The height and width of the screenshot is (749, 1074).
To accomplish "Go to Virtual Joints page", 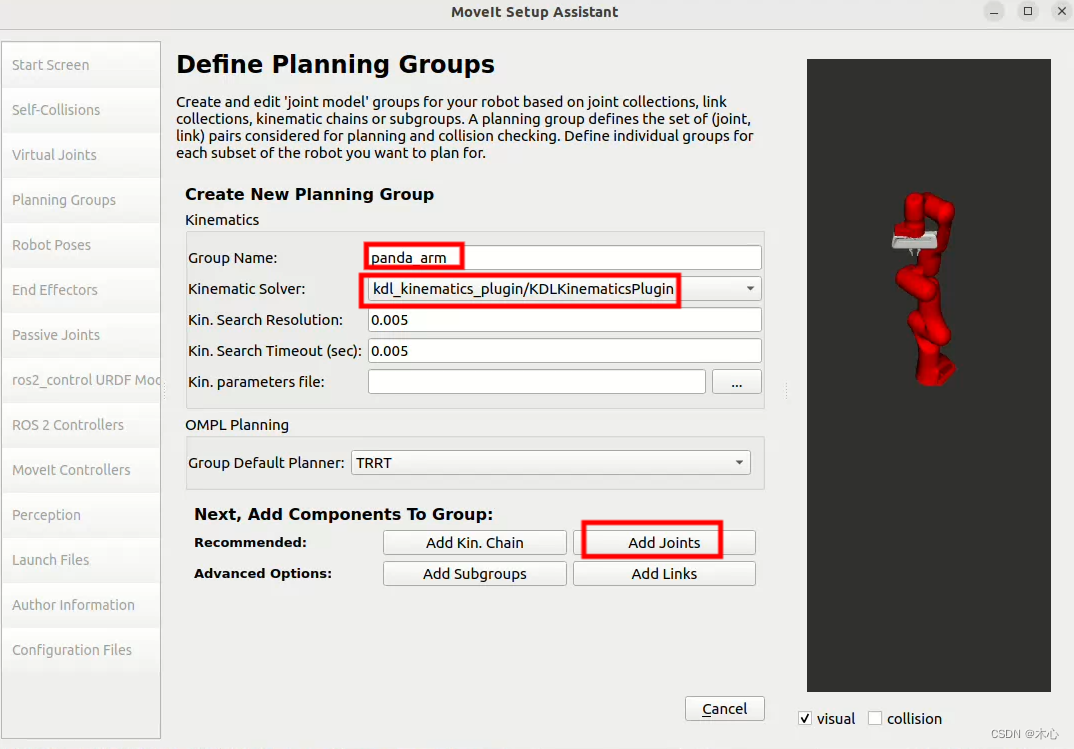I will point(81,155).
